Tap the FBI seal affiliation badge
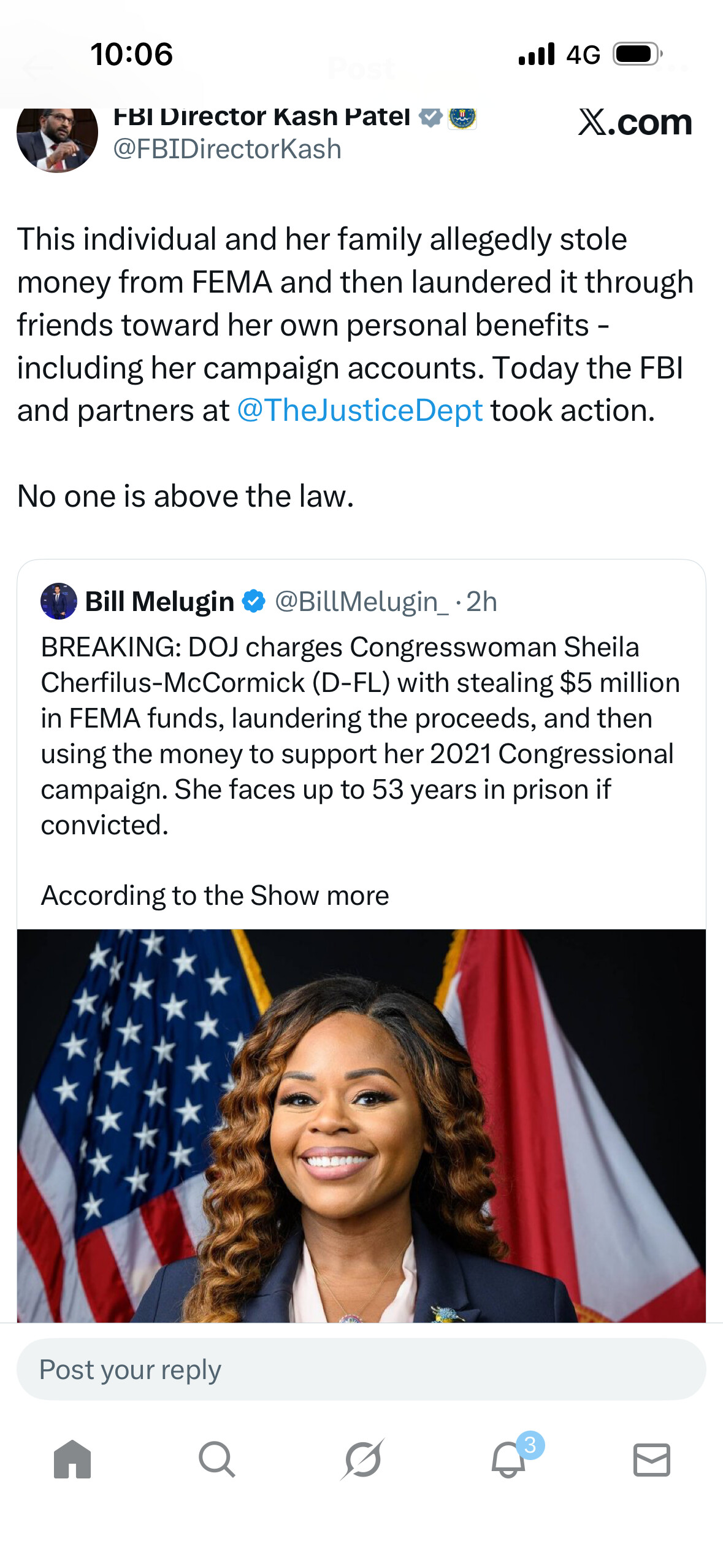This screenshot has width=723, height=1568. click(x=462, y=117)
